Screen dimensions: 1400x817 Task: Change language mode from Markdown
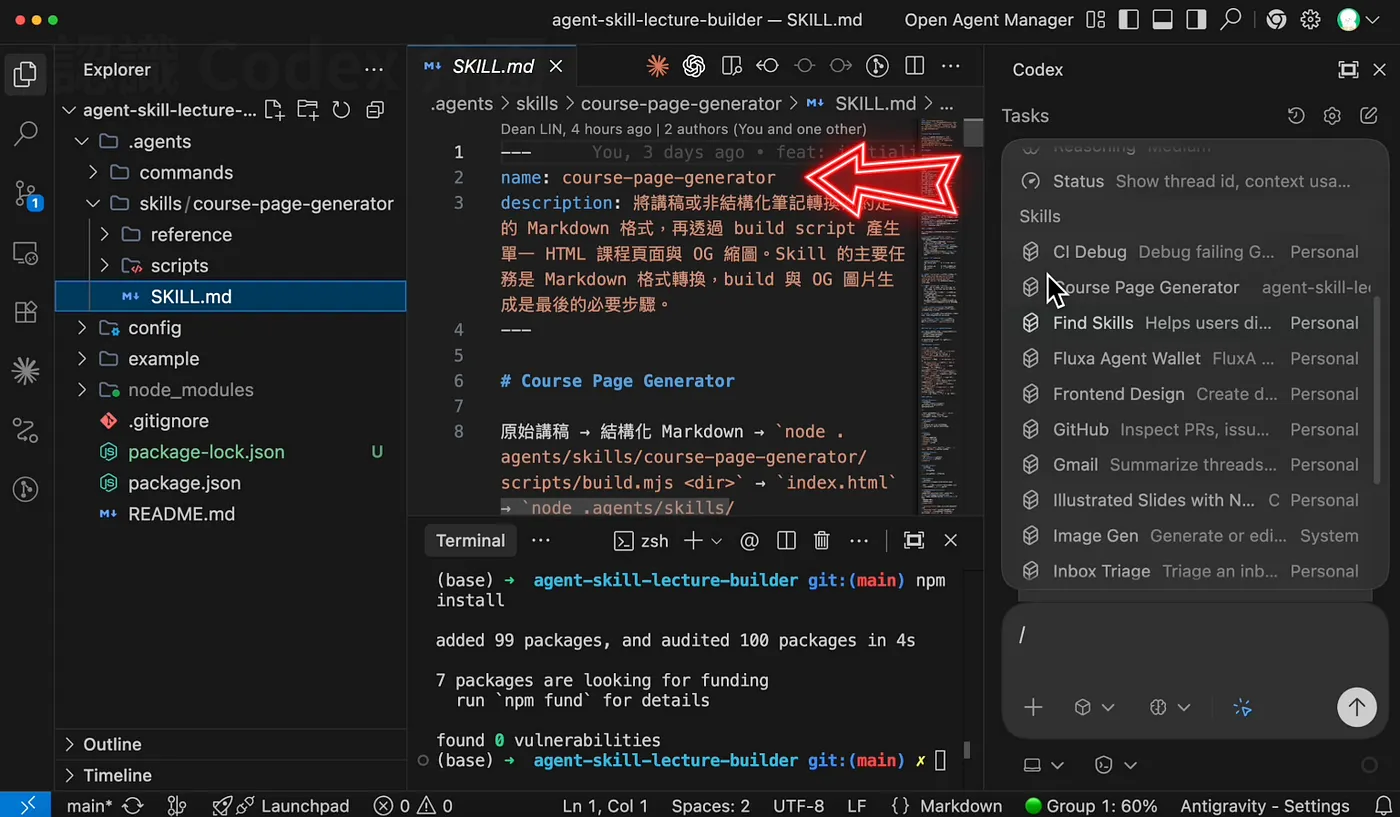click(961, 806)
